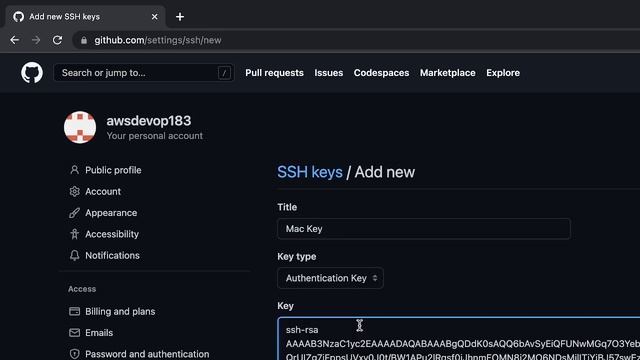Click the awsdevop183 profile avatar

(80, 127)
